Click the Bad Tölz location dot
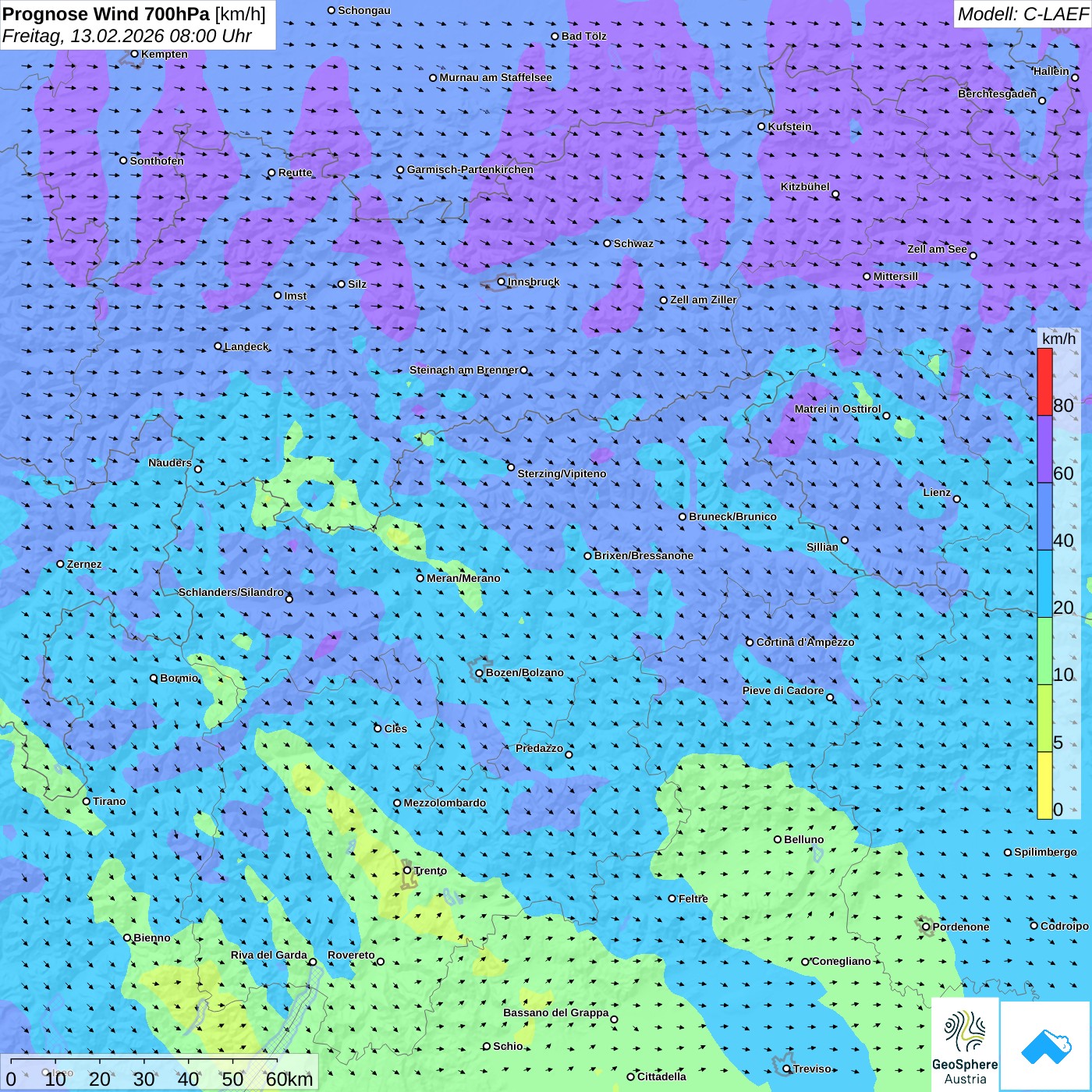 pyautogui.click(x=555, y=36)
